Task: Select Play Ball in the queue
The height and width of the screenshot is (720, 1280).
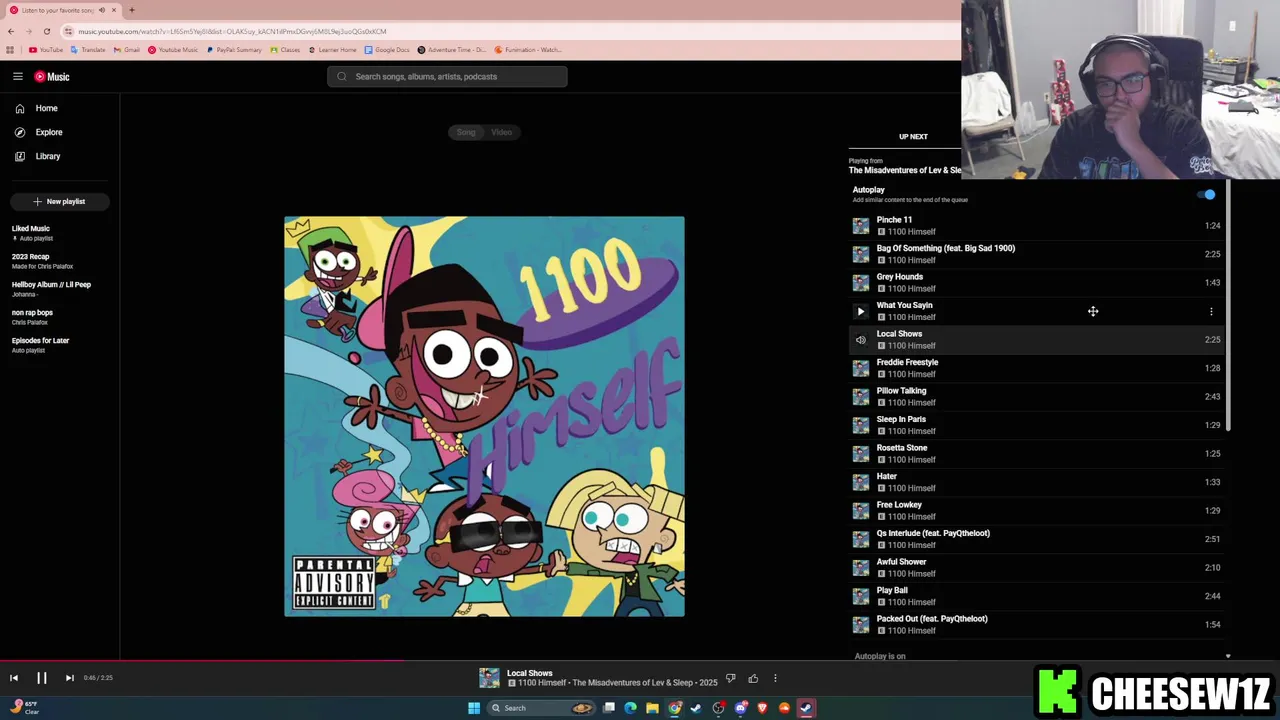Action: pyautogui.click(x=1037, y=596)
